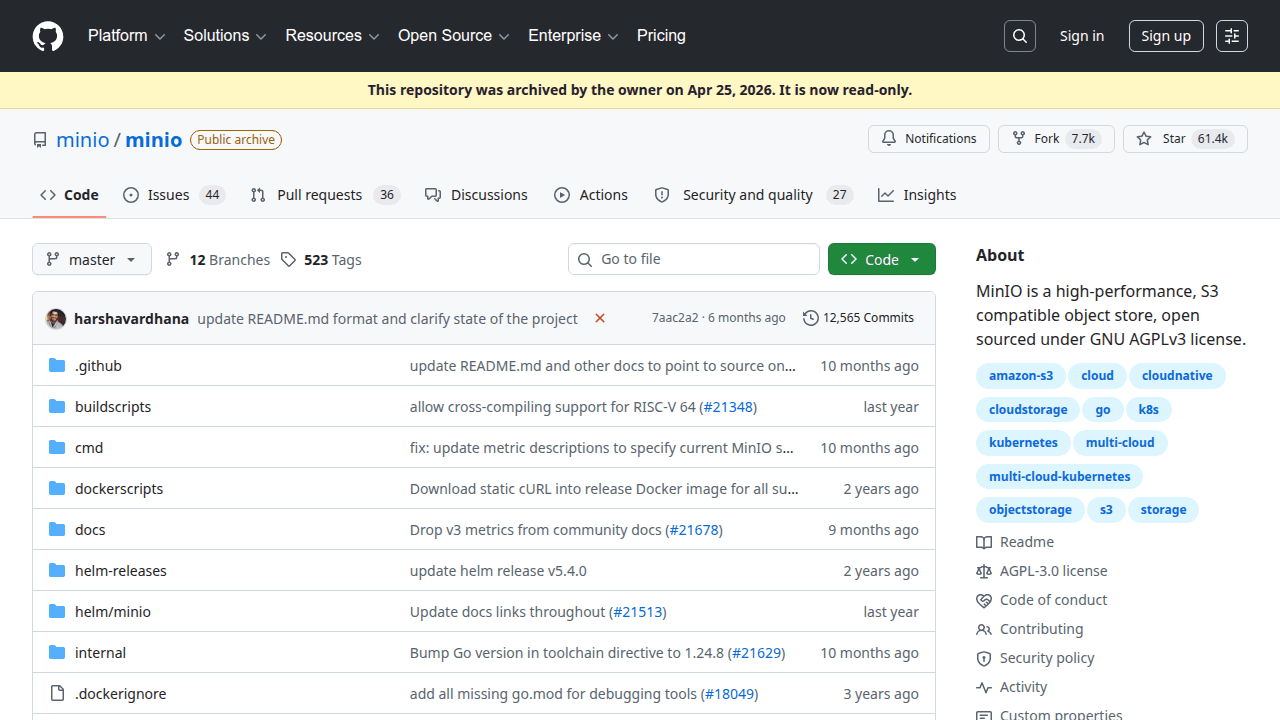
Task: Open the docs folder
Action: [90, 530]
